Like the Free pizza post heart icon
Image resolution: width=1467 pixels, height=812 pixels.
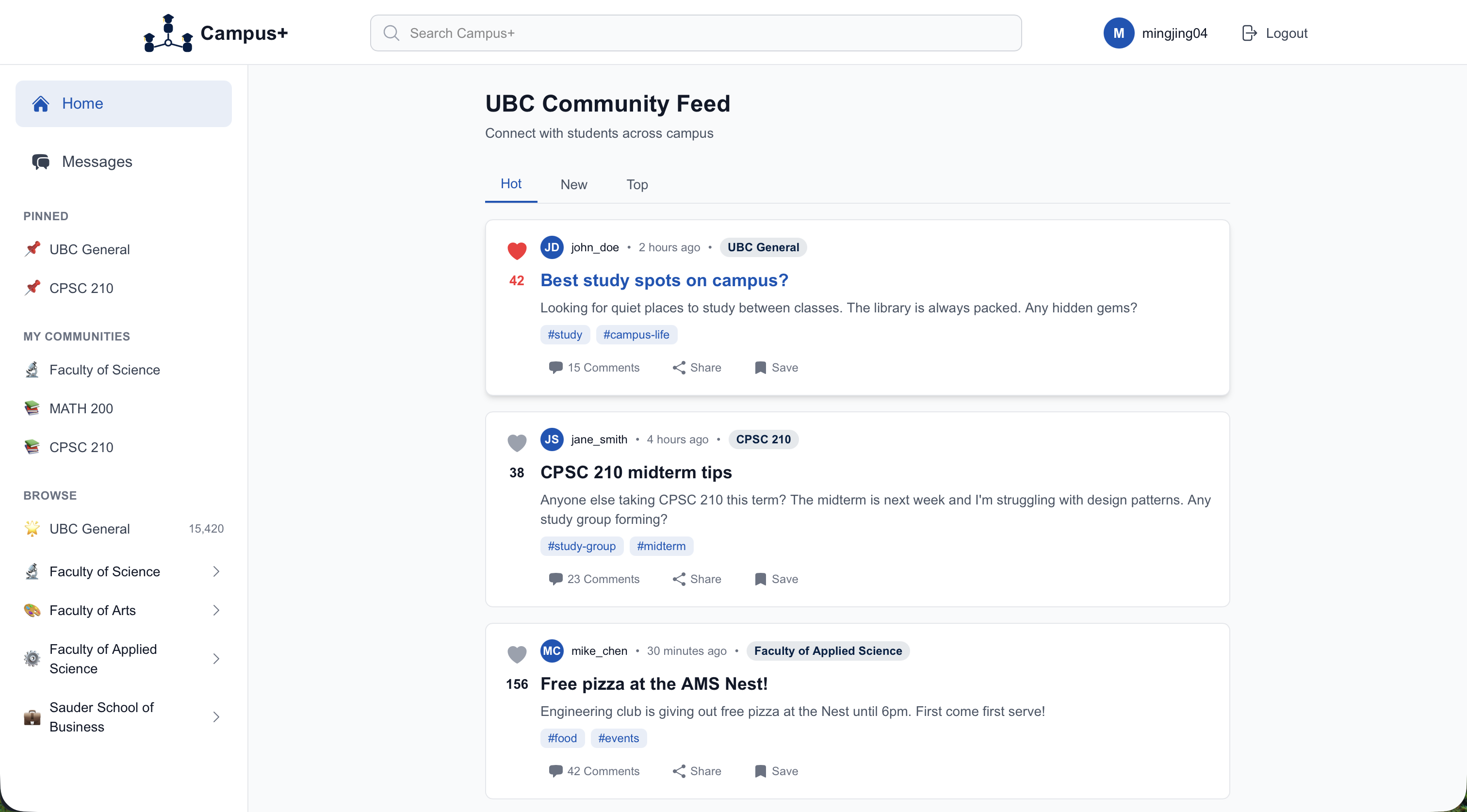pyautogui.click(x=517, y=654)
